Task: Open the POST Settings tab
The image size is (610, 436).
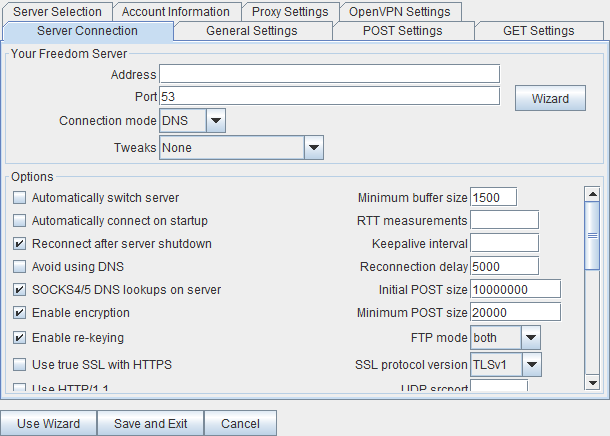Action: point(403,31)
